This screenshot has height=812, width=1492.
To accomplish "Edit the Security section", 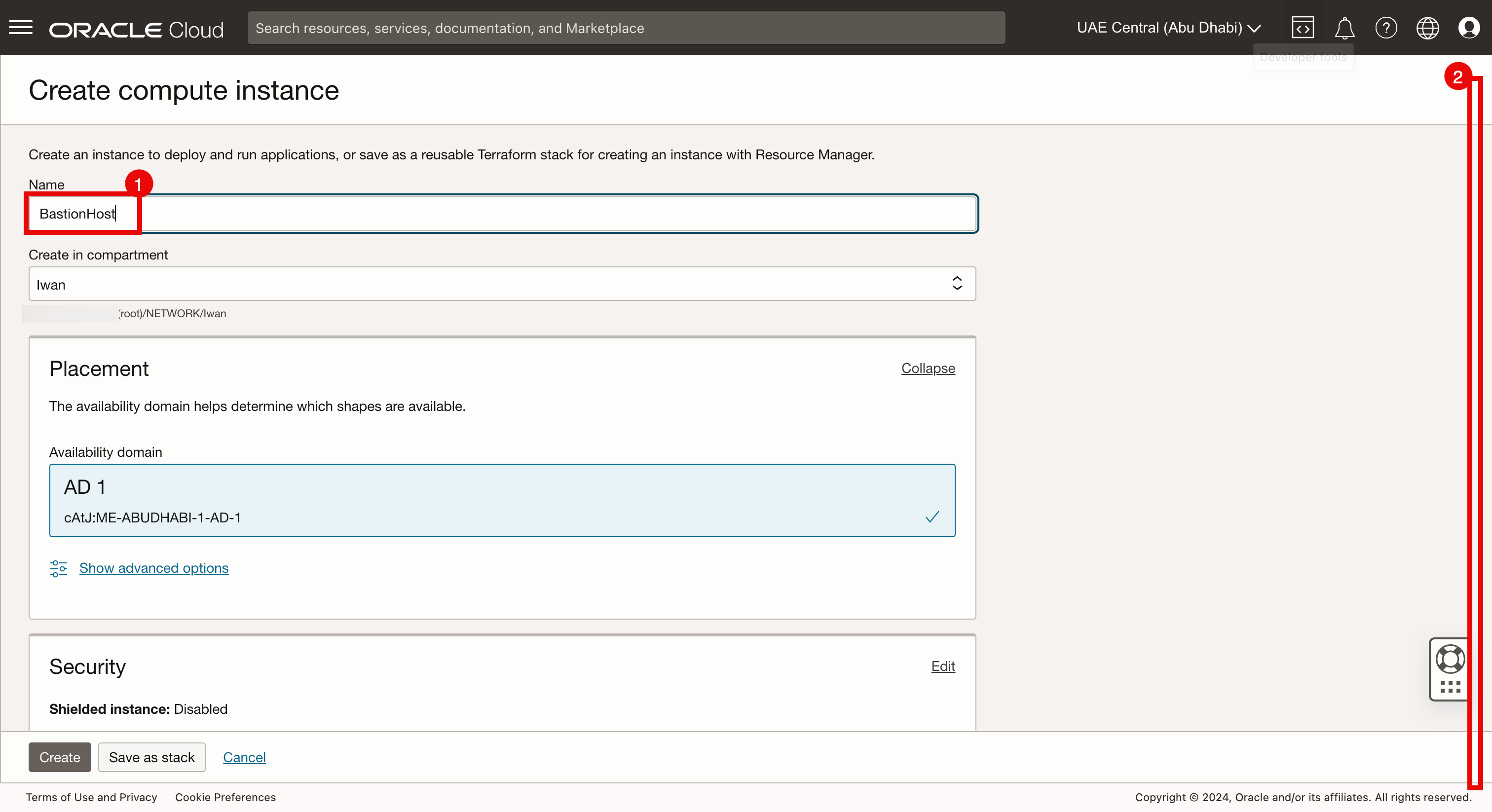I will 942,666.
